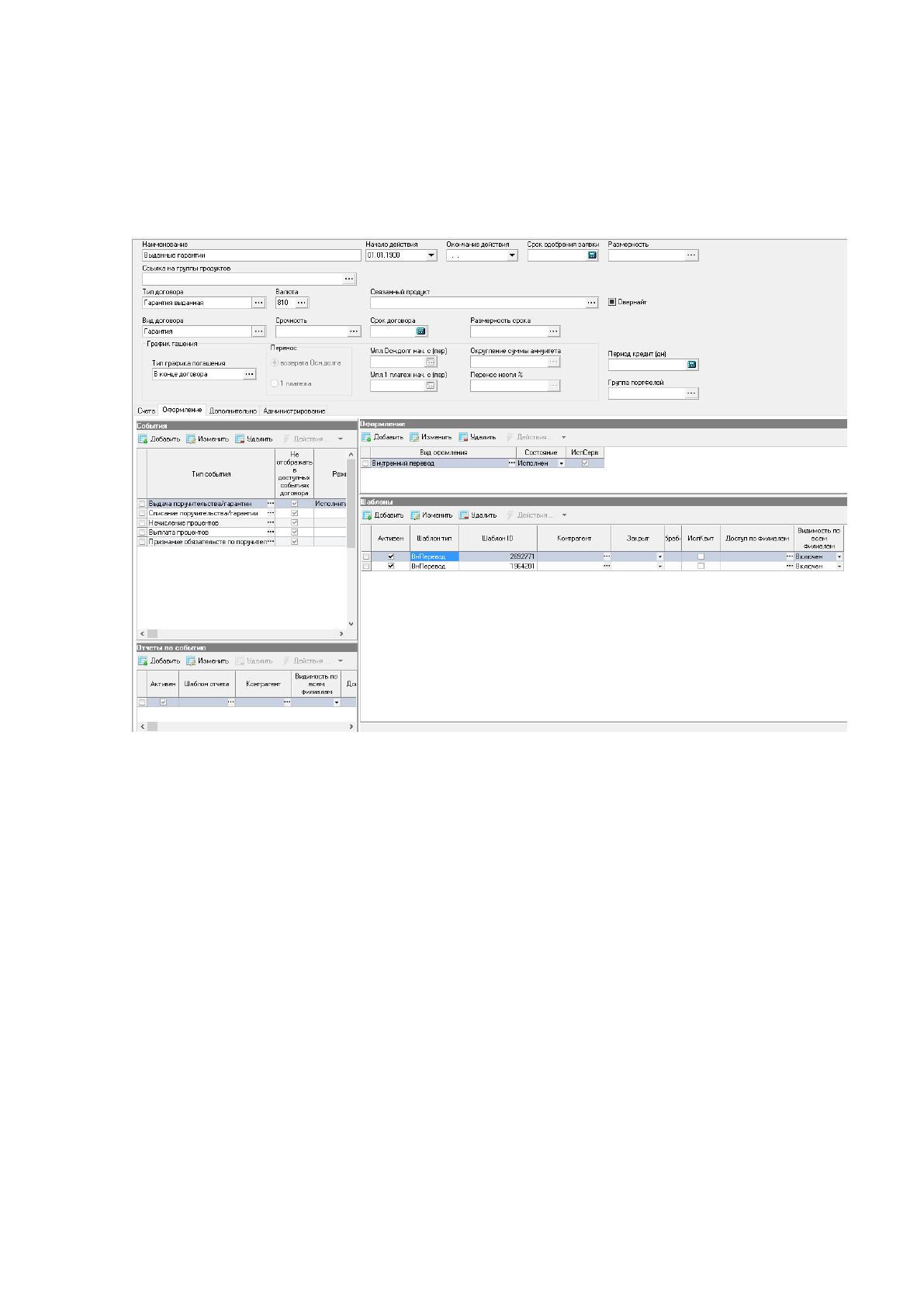Click Добавить icon in События toolbar
Image resolution: width=924 pixels, height=1307 pixels.
click(143, 439)
